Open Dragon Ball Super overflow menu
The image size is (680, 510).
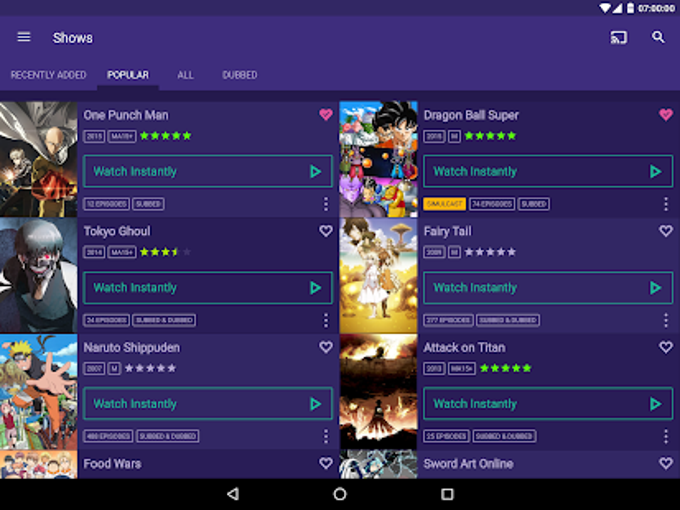pos(666,204)
